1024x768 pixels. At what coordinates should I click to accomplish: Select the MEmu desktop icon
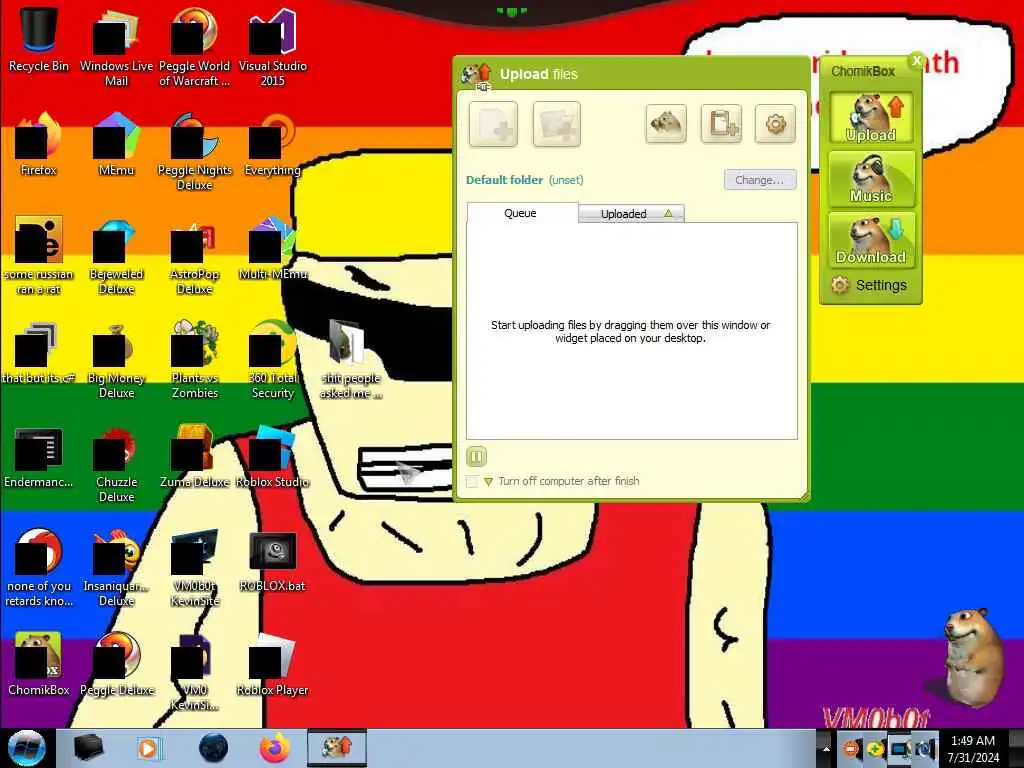pos(116,145)
